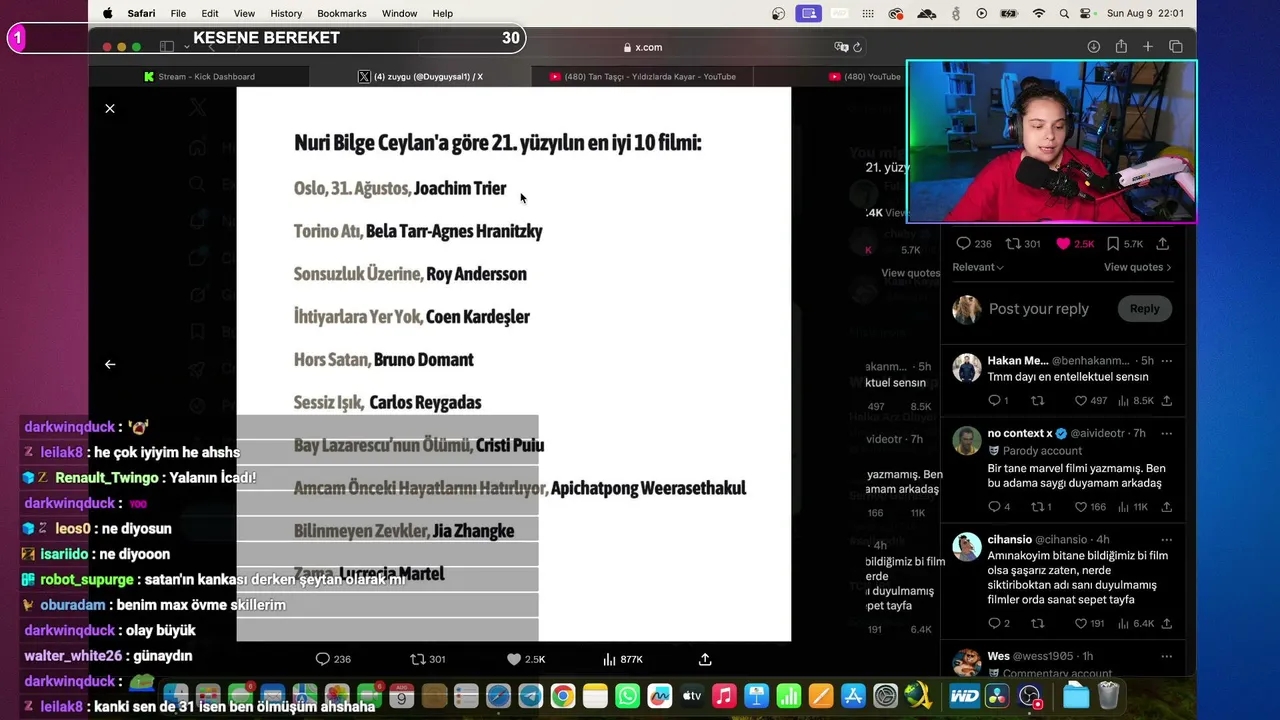Open the File menu
Image resolution: width=1280 pixels, height=720 pixels.
click(178, 13)
